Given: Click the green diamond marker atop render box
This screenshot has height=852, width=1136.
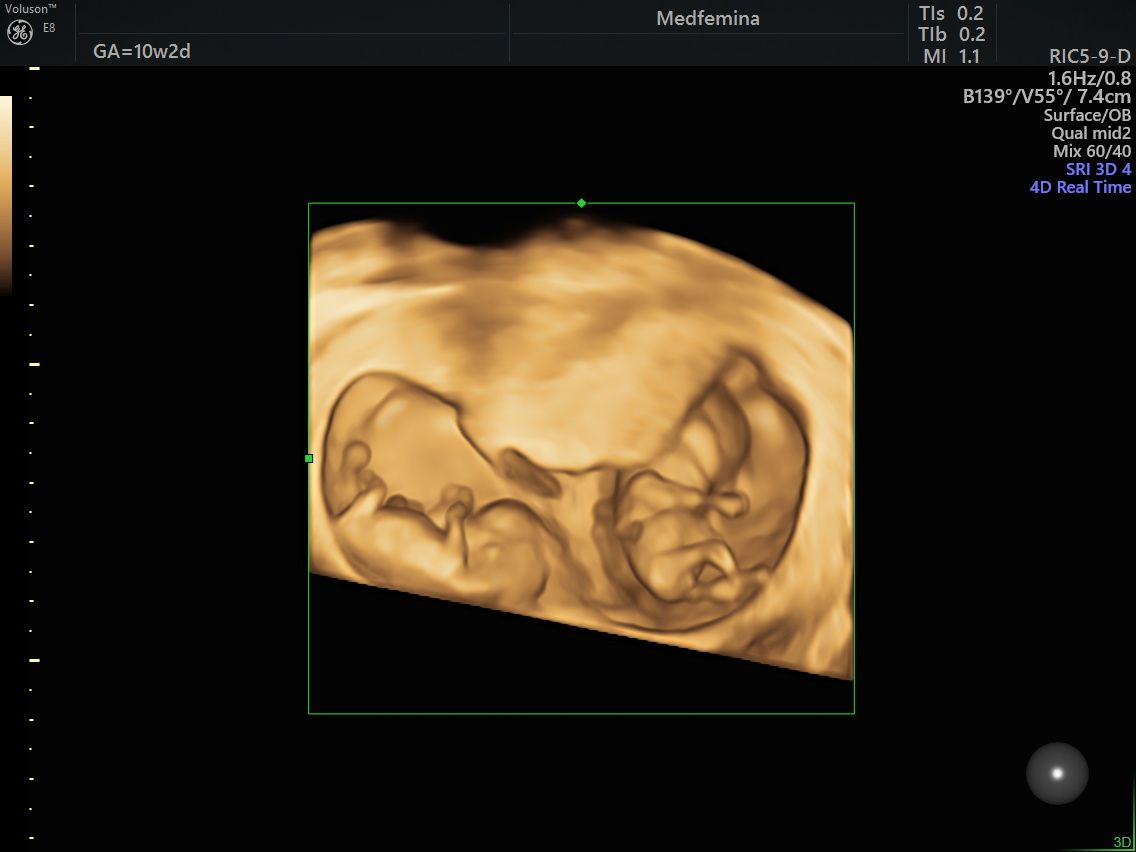Looking at the screenshot, I should click(x=581, y=203).
